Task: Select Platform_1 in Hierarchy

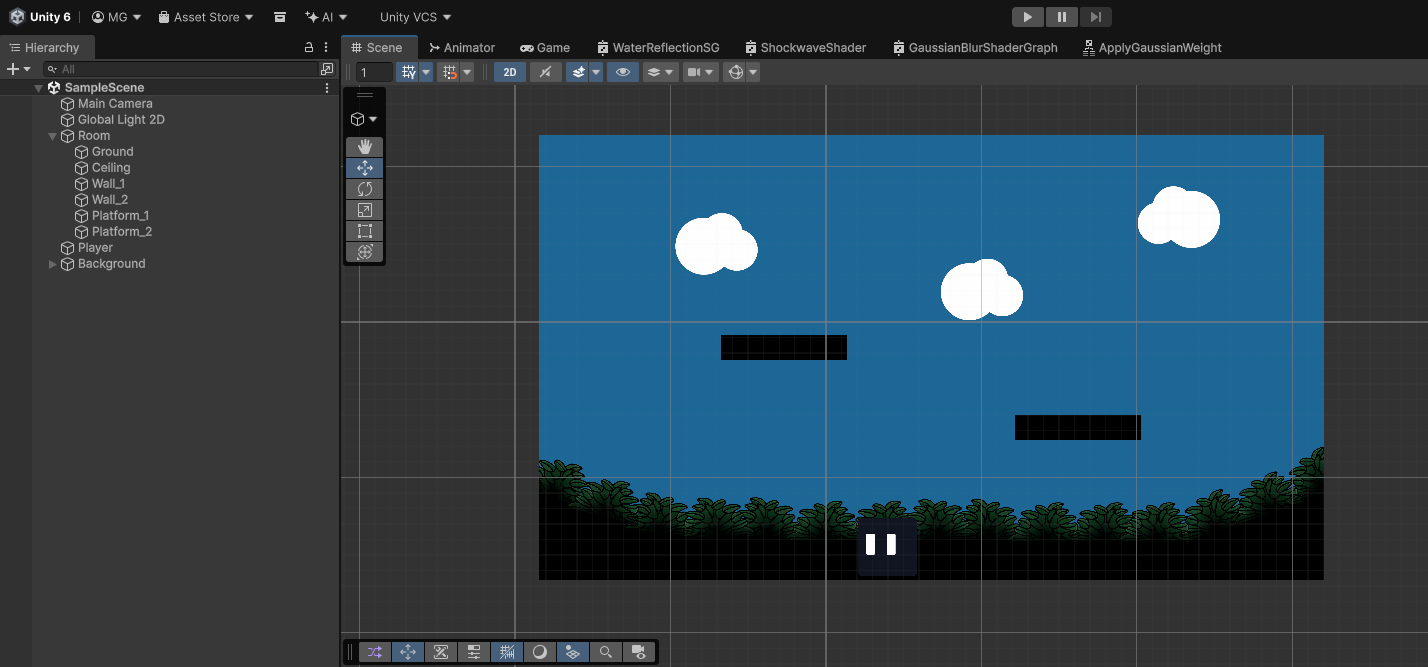Action: coord(120,216)
